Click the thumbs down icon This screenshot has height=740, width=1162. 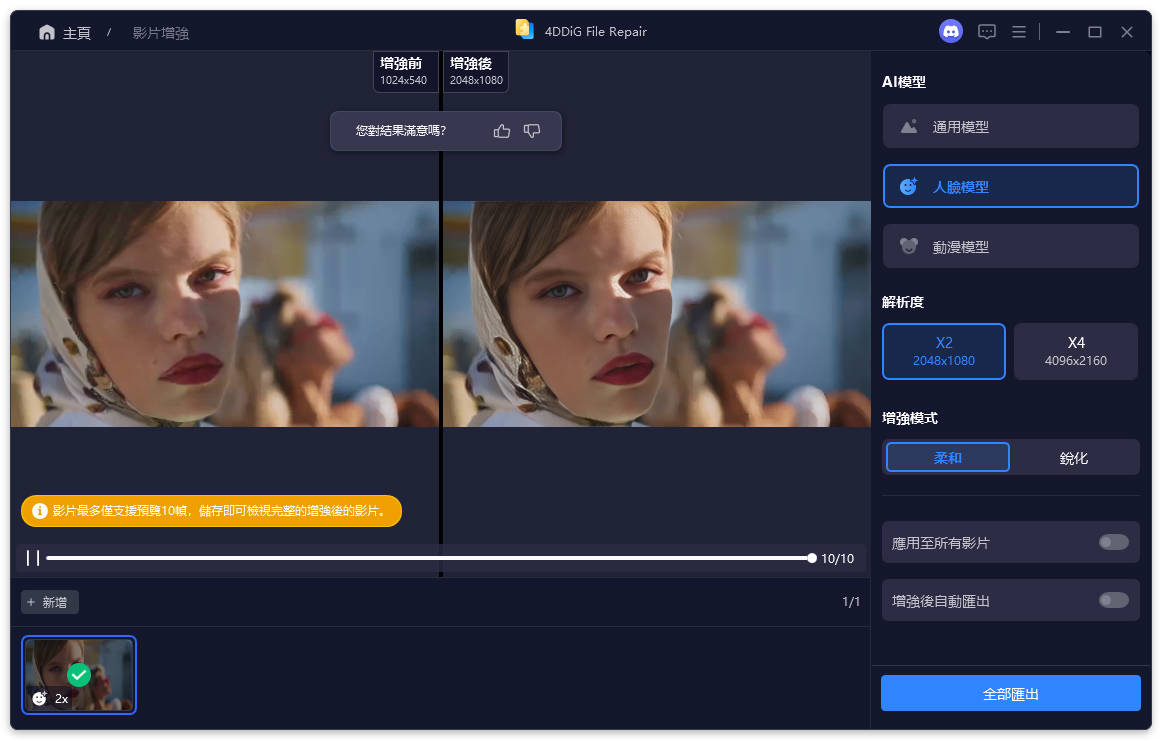click(x=532, y=131)
